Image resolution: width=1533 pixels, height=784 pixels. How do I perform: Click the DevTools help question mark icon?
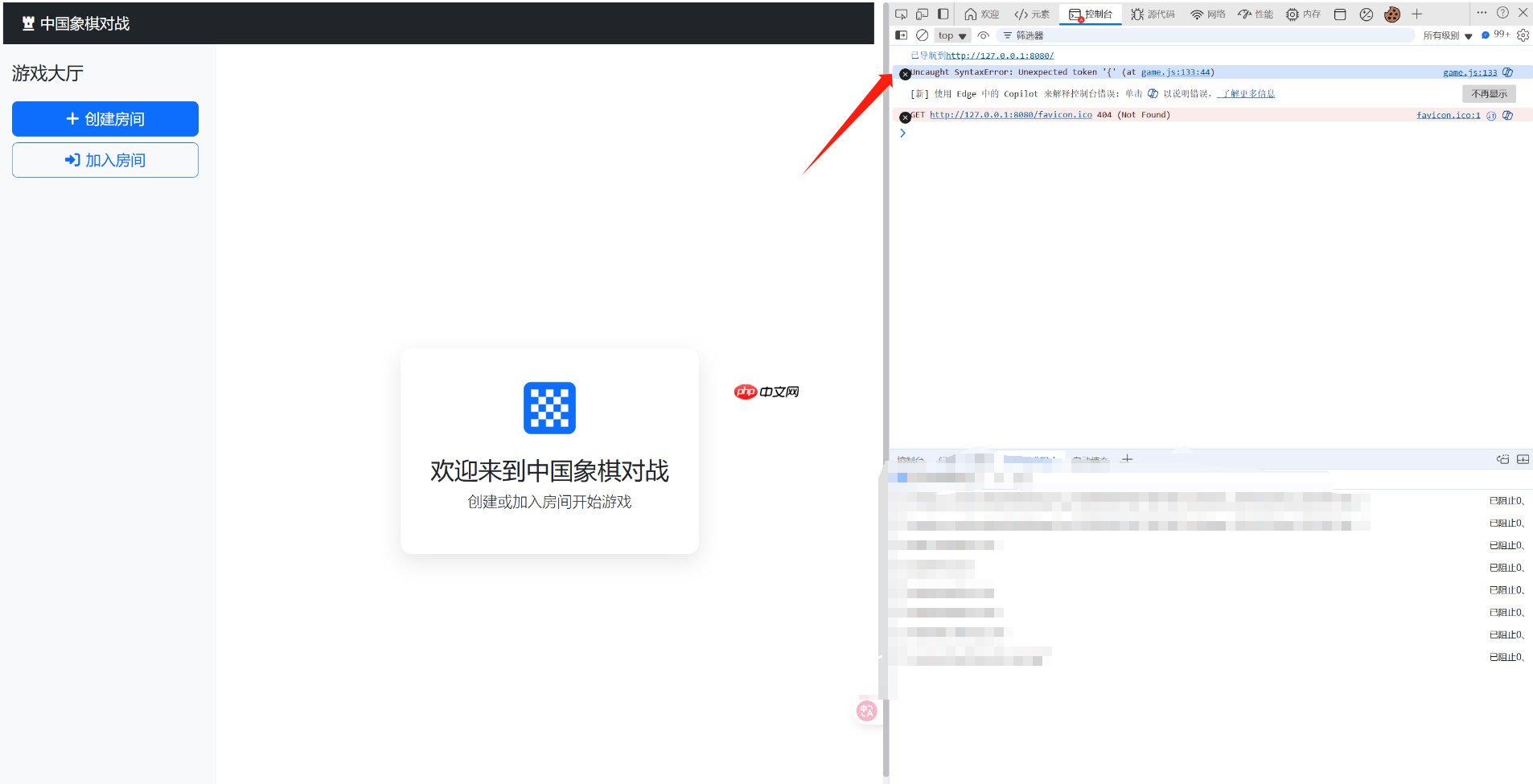tap(1502, 13)
